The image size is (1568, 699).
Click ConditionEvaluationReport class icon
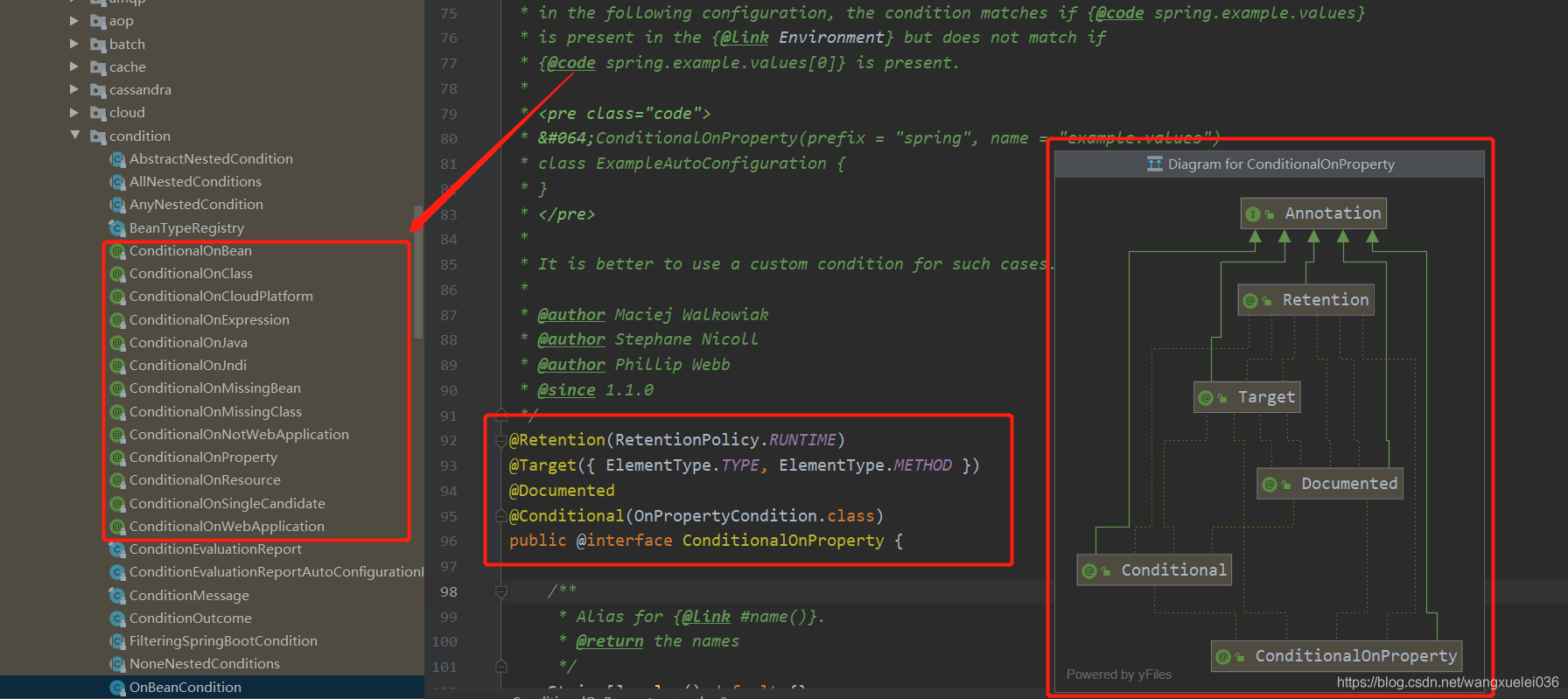point(117,549)
